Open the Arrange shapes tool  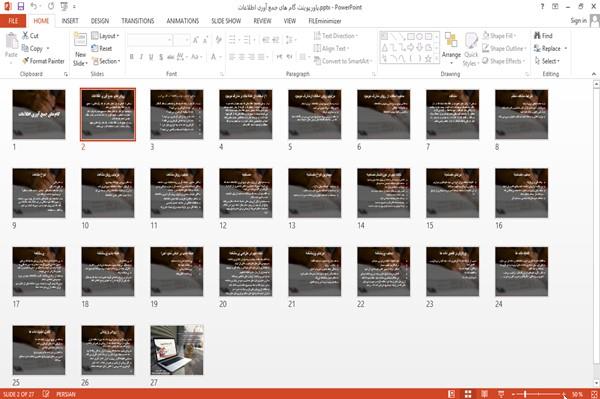pyautogui.click(x=451, y=48)
